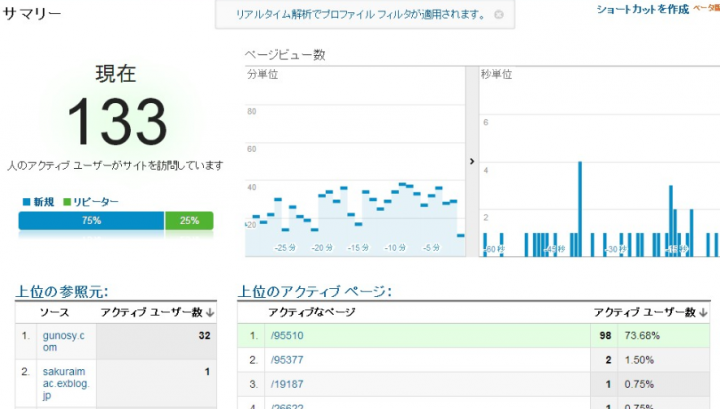Click the 新規 legend entry
This screenshot has height=409, width=720.
39,202
